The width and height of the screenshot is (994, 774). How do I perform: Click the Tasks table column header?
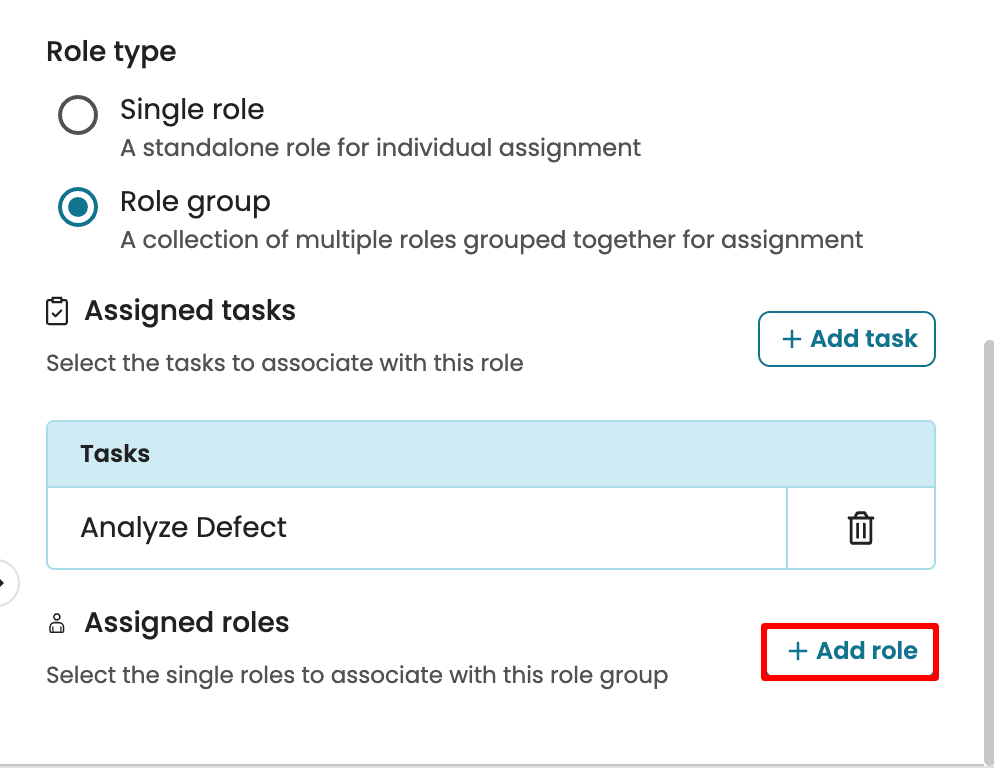pyautogui.click(x=115, y=454)
